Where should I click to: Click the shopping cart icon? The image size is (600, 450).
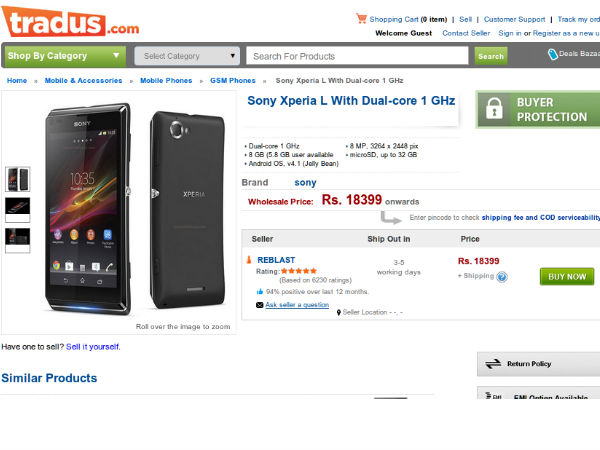pos(361,18)
